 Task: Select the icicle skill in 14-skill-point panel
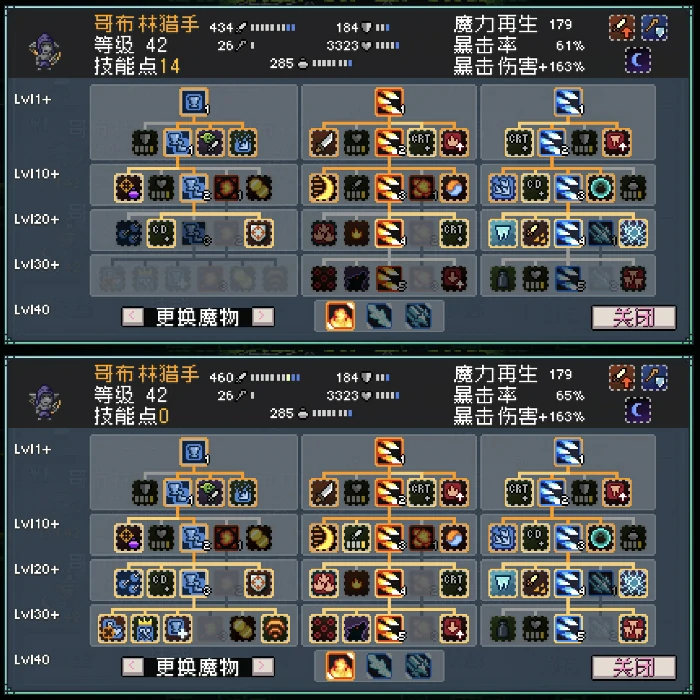coord(503,233)
